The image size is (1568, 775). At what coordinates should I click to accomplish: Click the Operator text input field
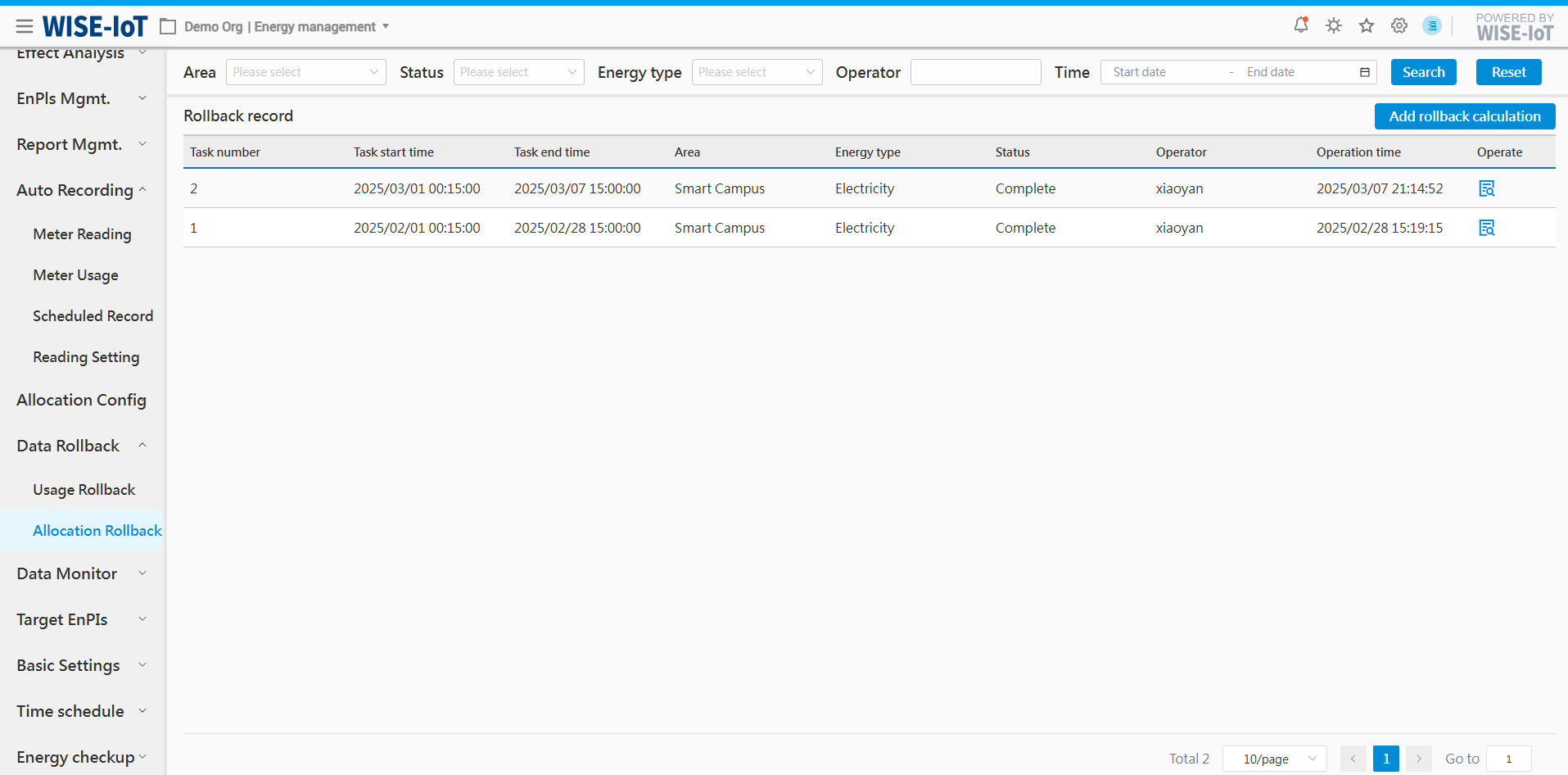(x=975, y=72)
